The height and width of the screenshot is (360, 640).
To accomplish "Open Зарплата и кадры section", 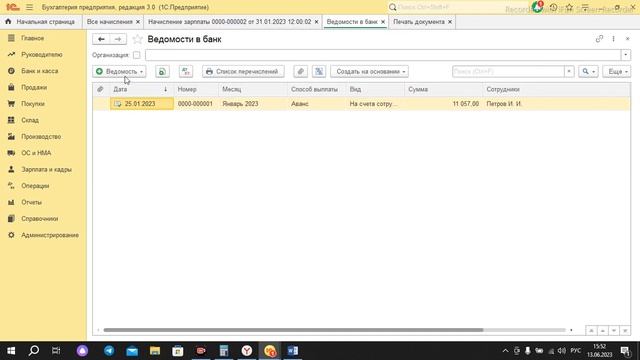I will (x=46, y=169).
